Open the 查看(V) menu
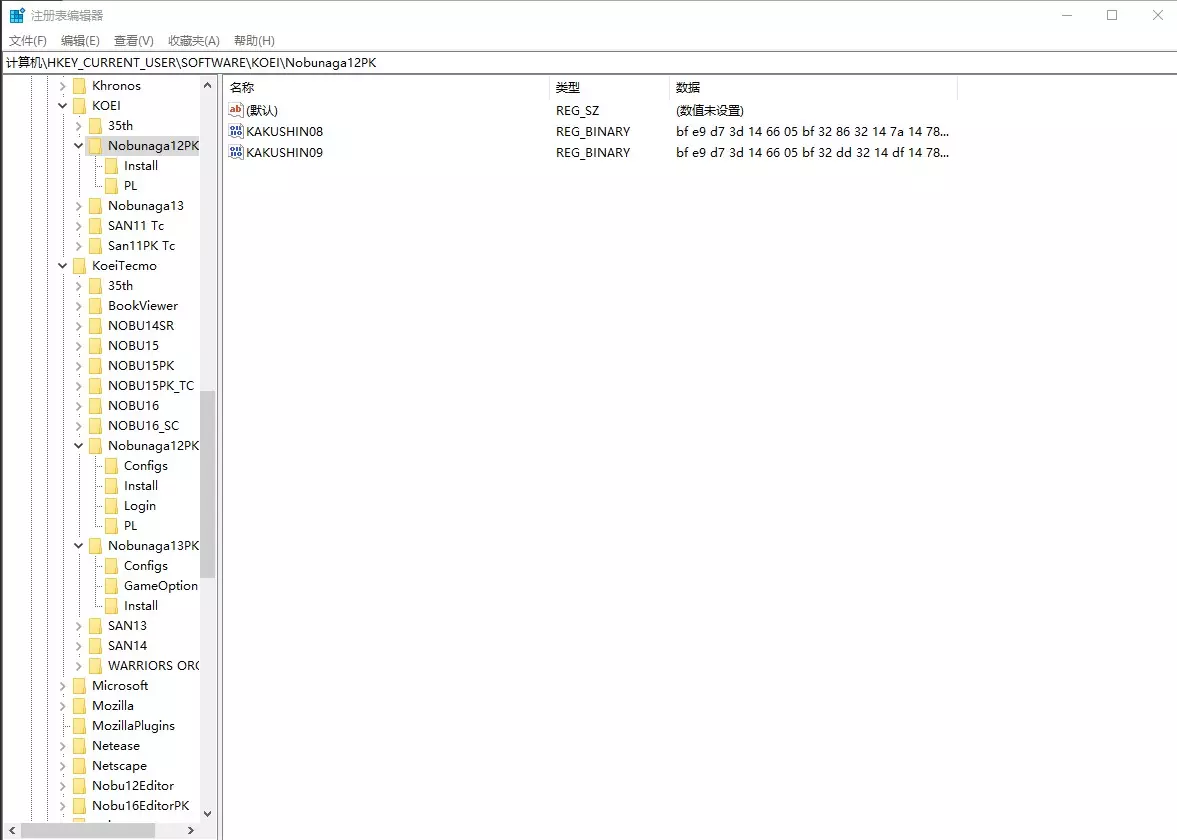1177x840 pixels. click(134, 41)
